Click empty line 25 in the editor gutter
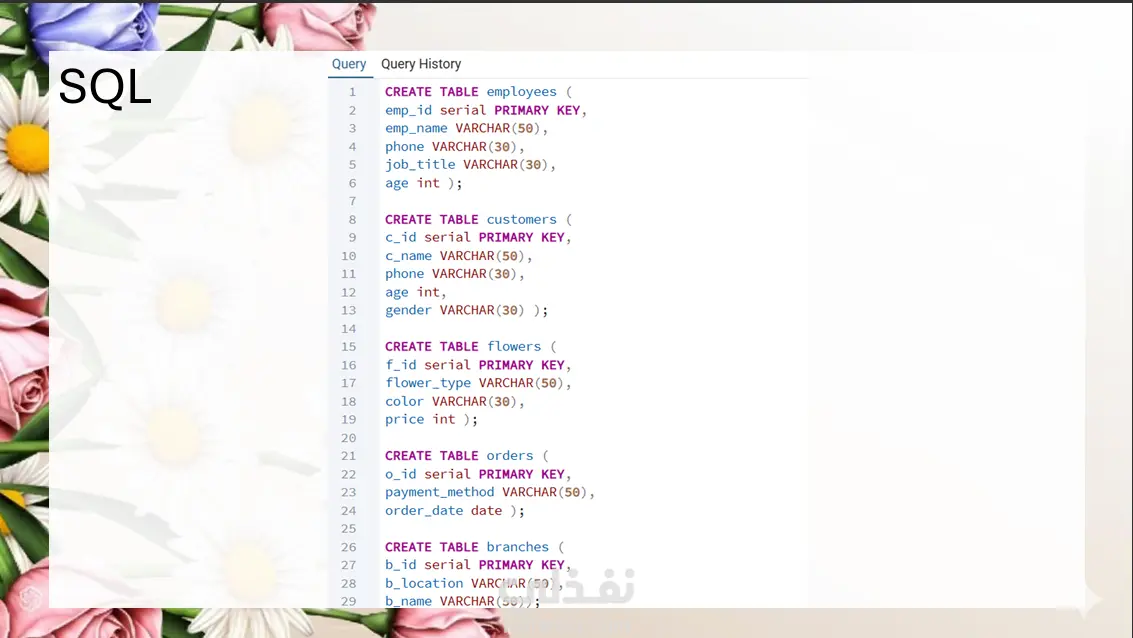This screenshot has width=1133, height=638. (x=348, y=529)
